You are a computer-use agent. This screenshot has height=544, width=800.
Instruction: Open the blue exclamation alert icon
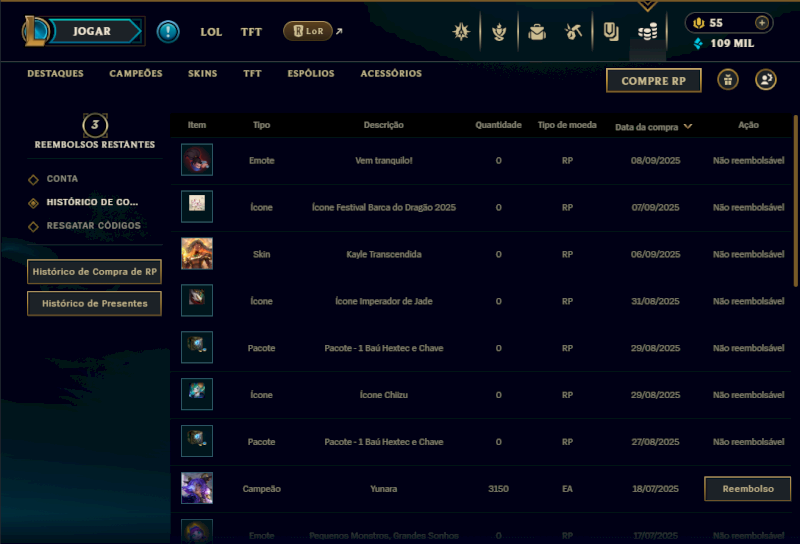pyautogui.click(x=168, y=32)
